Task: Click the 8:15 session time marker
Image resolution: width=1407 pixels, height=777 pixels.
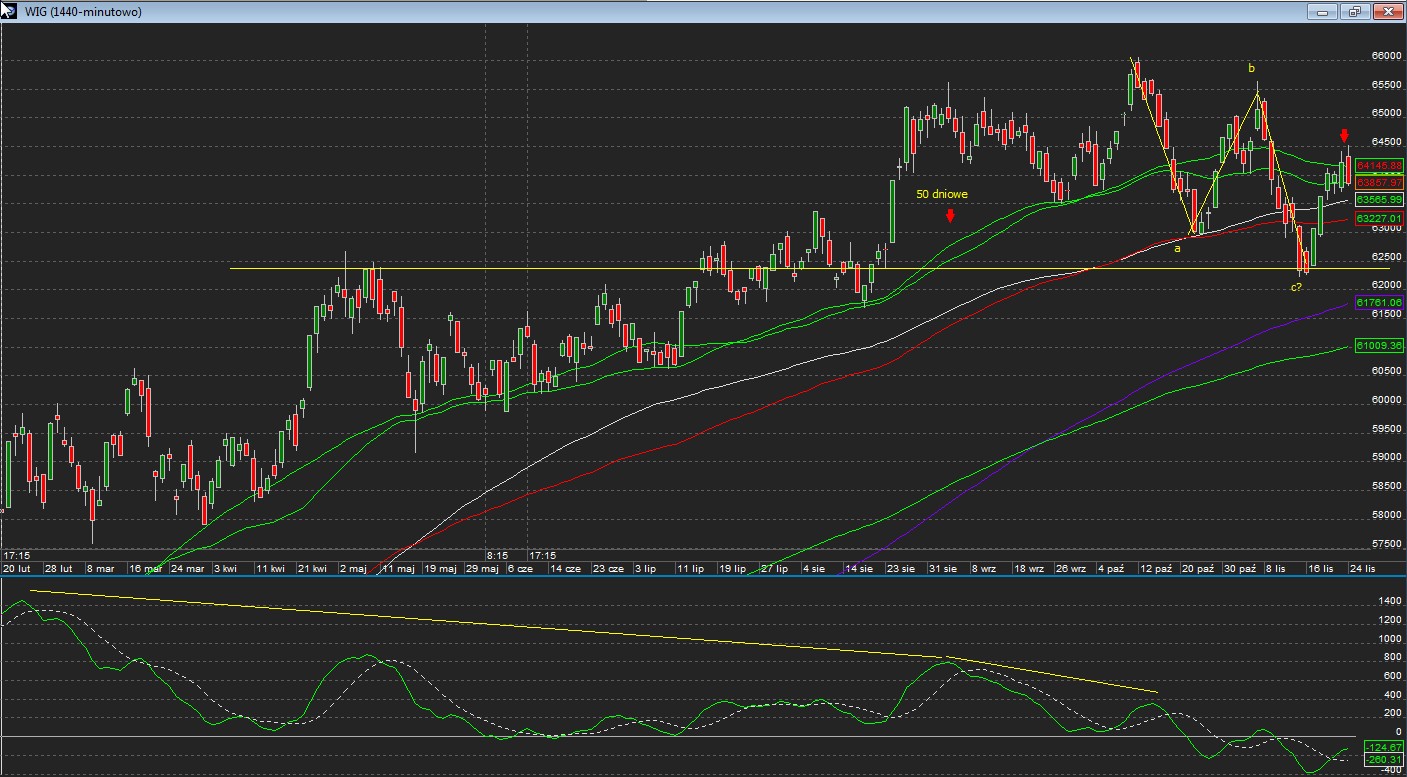Action: (x=497, y=554)
